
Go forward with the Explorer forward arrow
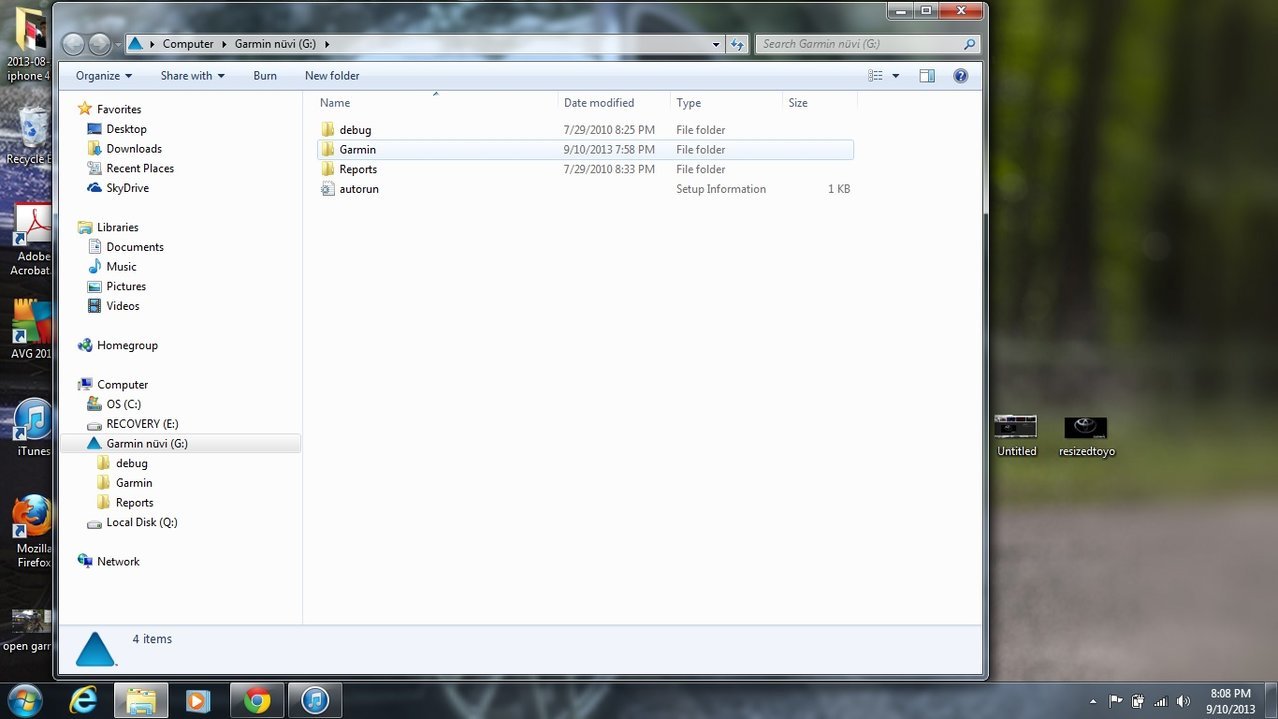[99, 44]
